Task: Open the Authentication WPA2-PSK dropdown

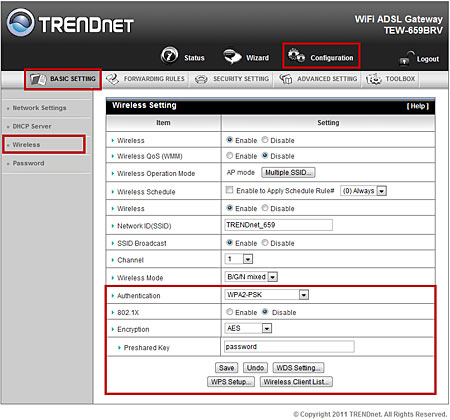Action: 266,295
